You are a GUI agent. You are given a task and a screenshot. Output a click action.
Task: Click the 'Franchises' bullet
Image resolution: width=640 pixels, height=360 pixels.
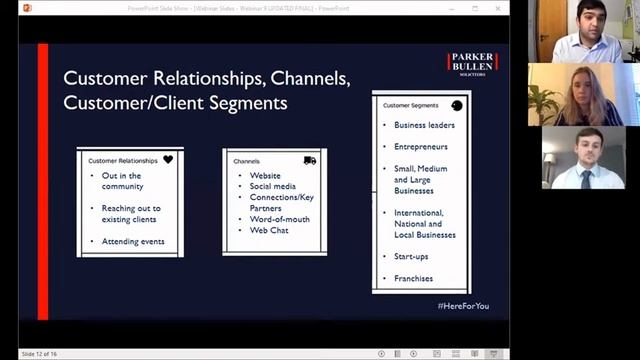[x=413, y=278]
